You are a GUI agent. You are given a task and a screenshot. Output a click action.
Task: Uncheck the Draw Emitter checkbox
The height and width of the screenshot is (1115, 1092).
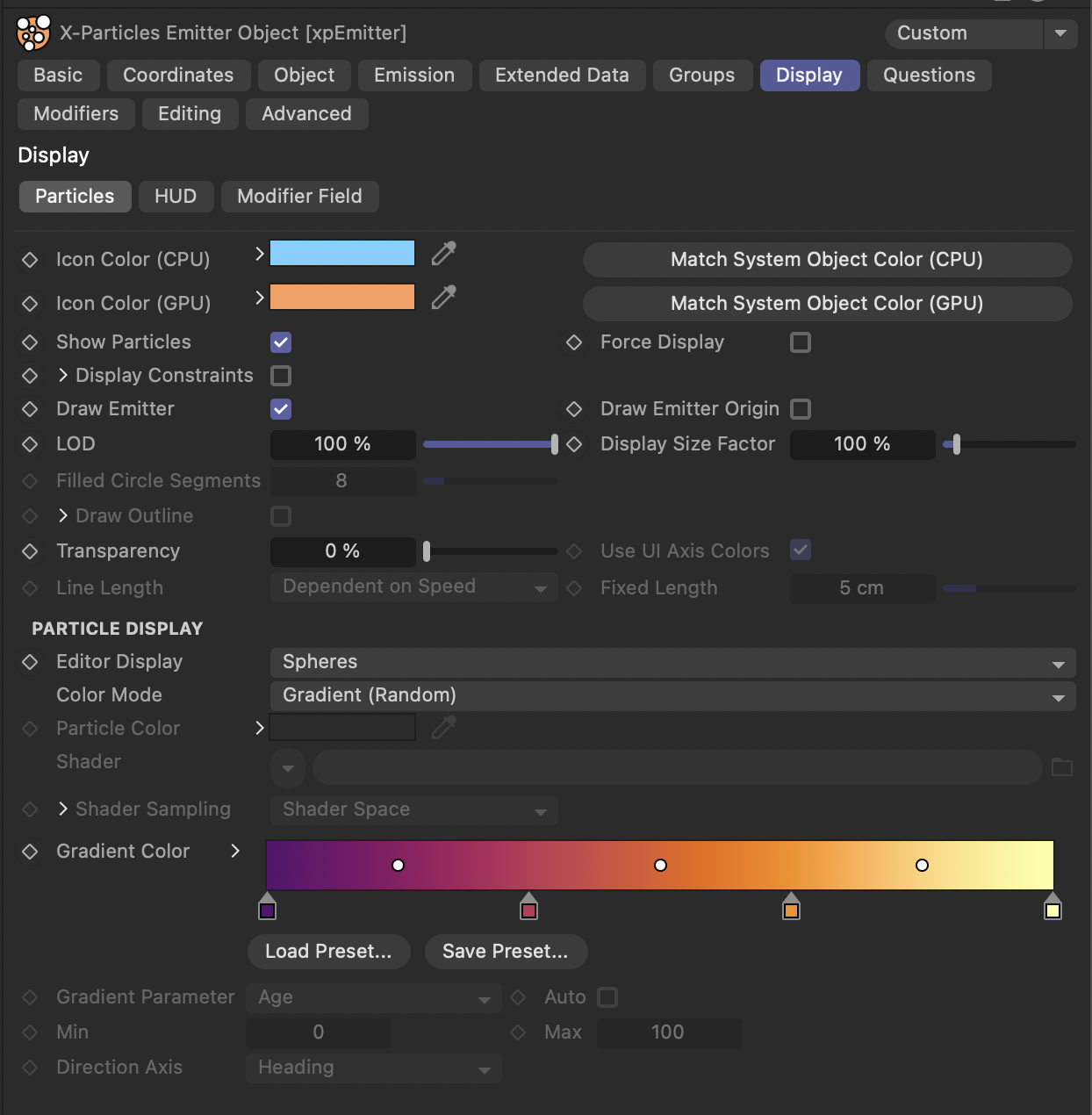point(281,409)
